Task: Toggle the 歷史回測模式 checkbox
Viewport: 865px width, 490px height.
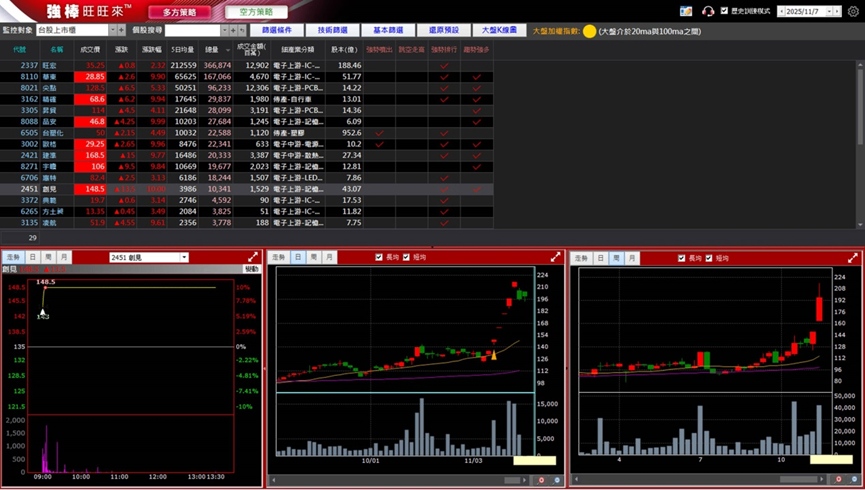Action: tap(724, 11)
